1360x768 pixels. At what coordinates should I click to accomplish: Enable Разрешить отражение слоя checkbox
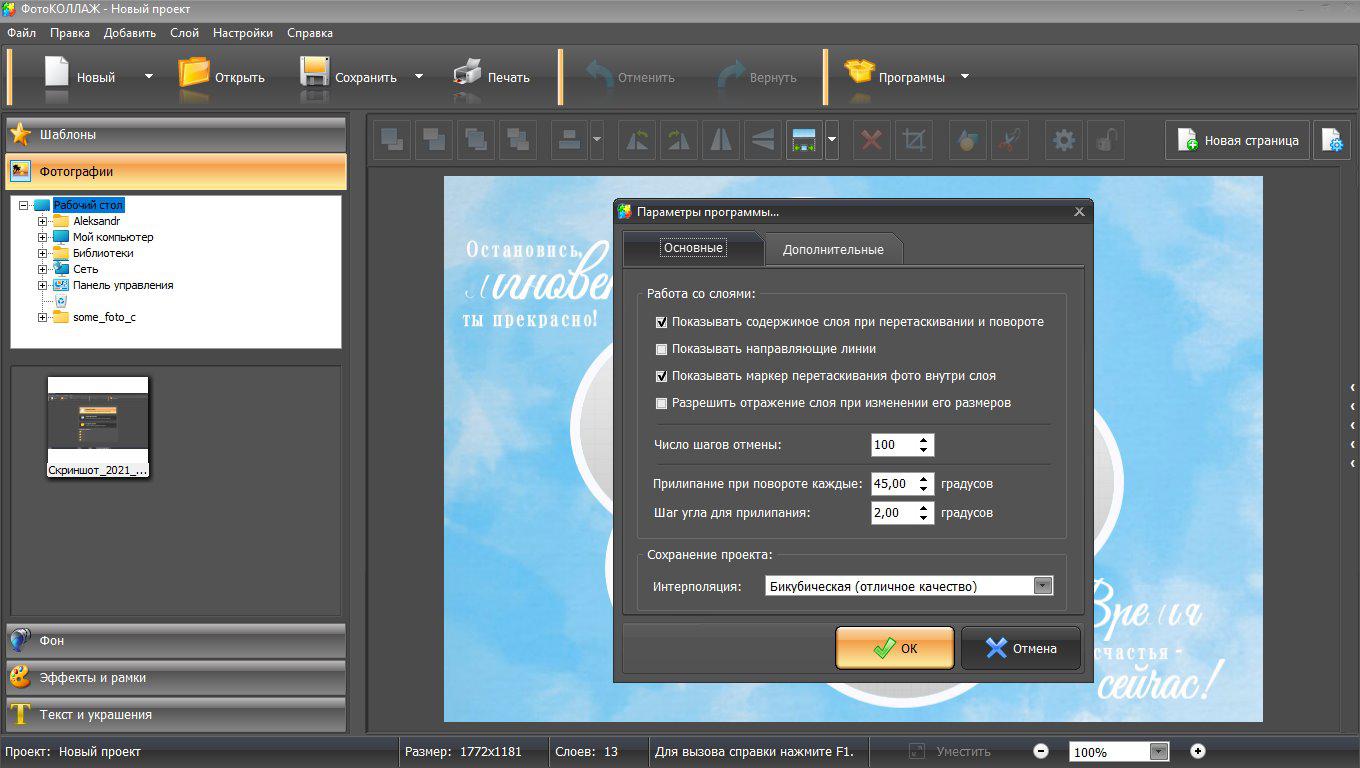pyautogui.click(x=661, y=403)
